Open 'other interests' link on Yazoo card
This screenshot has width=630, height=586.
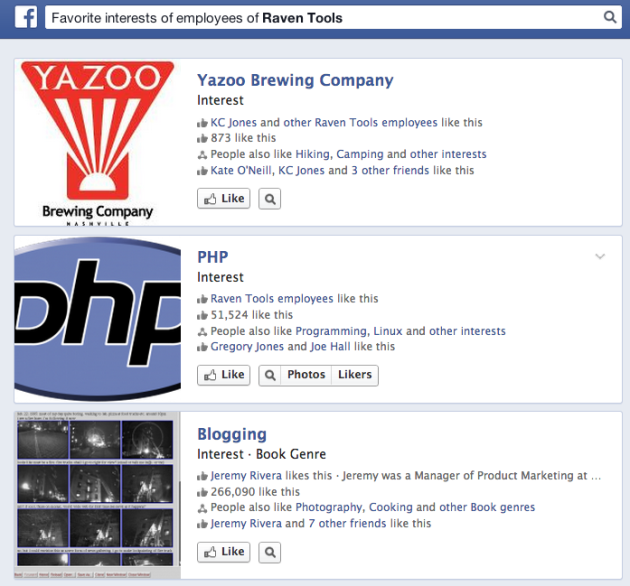coord(448,154)
